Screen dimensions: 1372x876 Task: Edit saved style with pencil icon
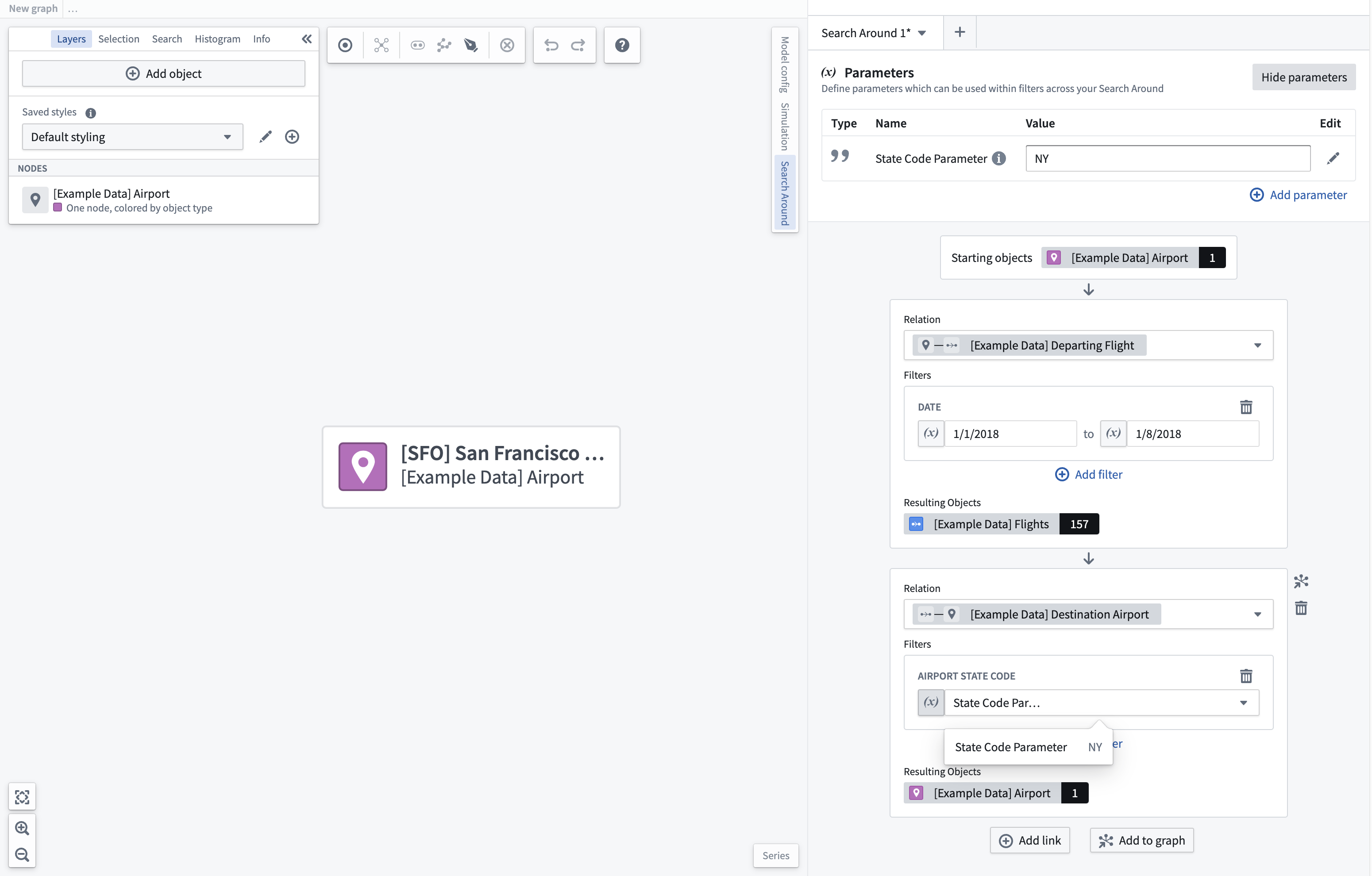[x=265, y=137]
